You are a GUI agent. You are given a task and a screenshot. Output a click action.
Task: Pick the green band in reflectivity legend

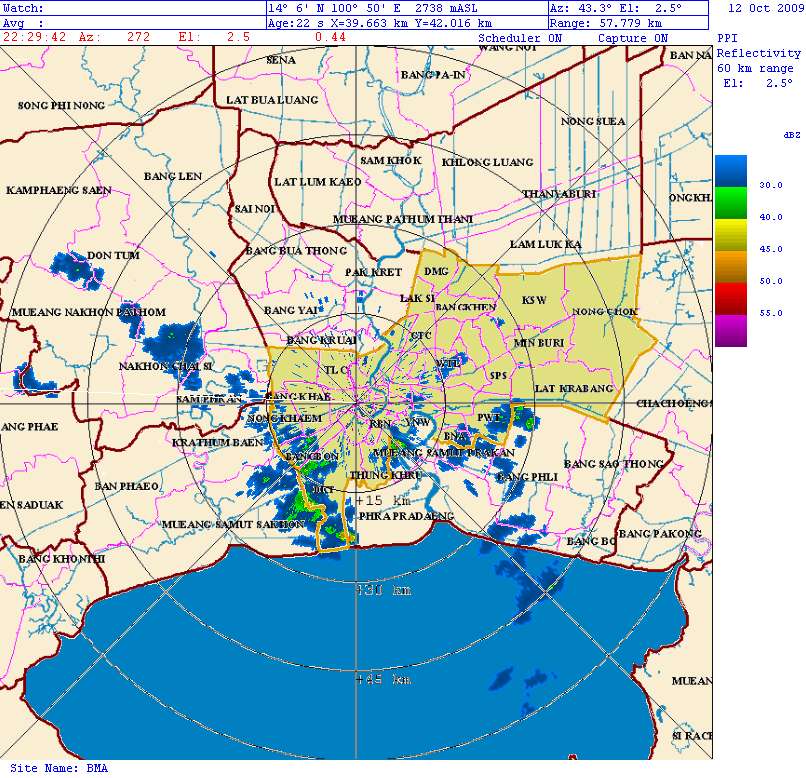[x=730, y=203]
